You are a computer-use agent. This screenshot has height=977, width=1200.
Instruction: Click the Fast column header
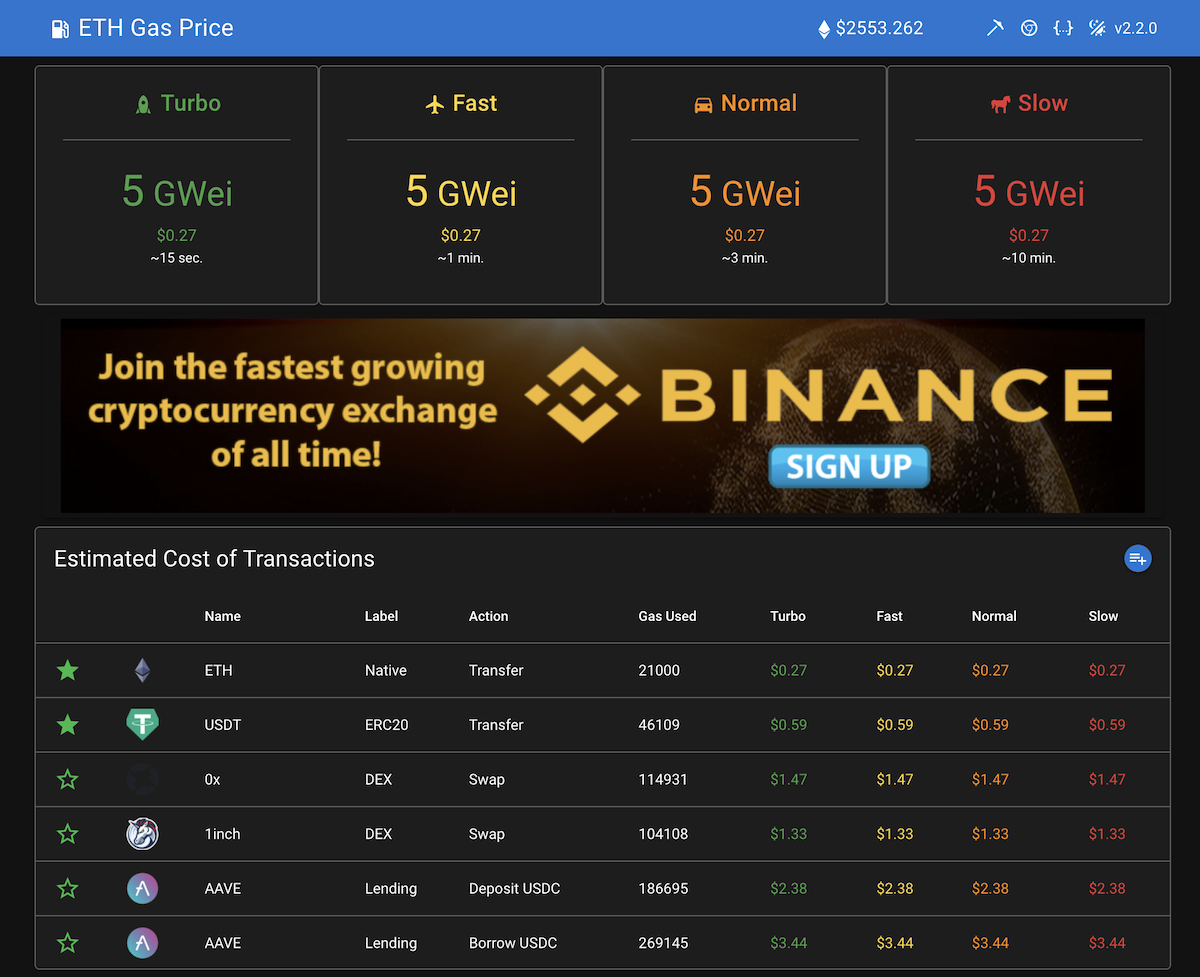[x=889, y=616]
